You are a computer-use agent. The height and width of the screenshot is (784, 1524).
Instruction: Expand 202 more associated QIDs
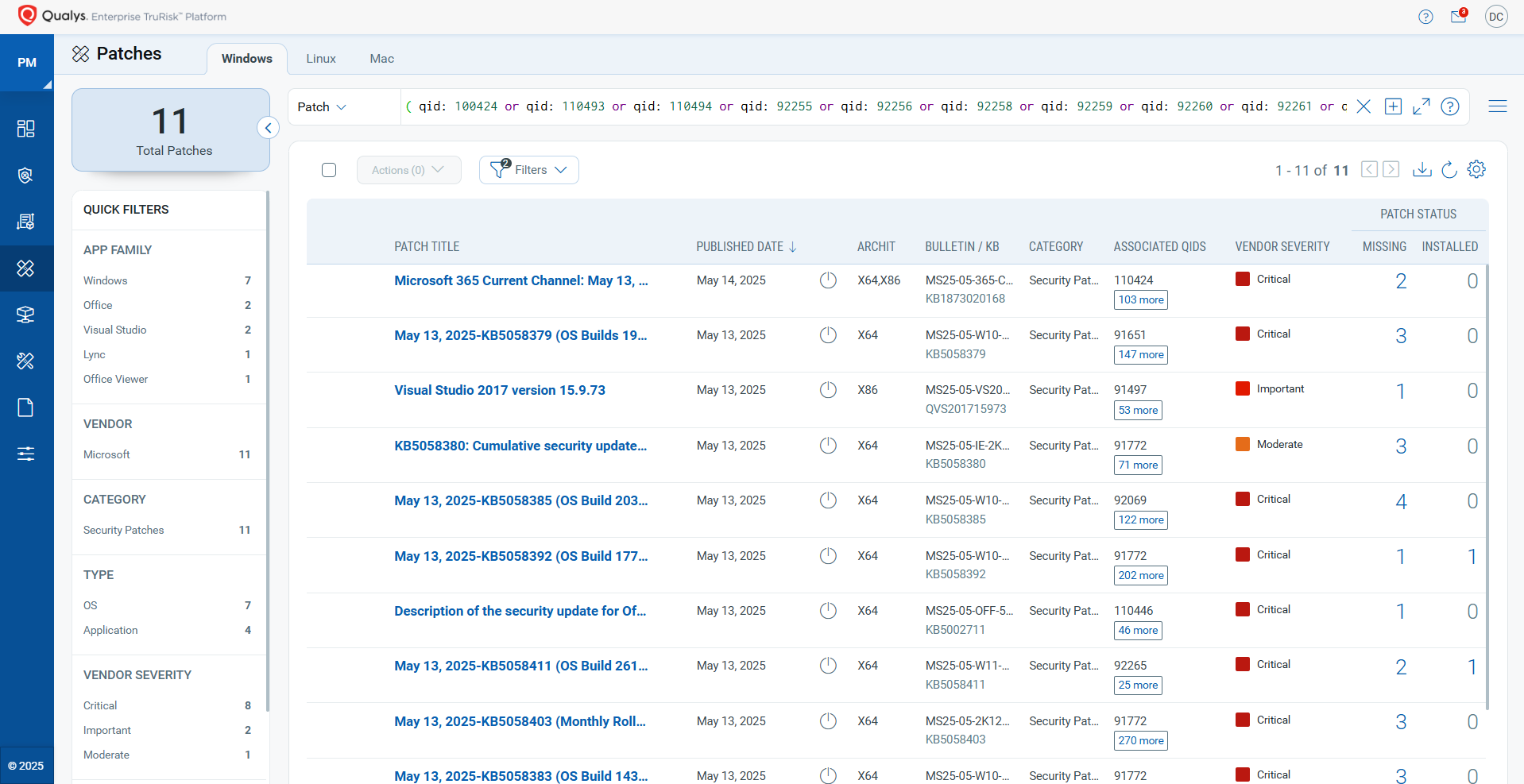click(1141, 576)
